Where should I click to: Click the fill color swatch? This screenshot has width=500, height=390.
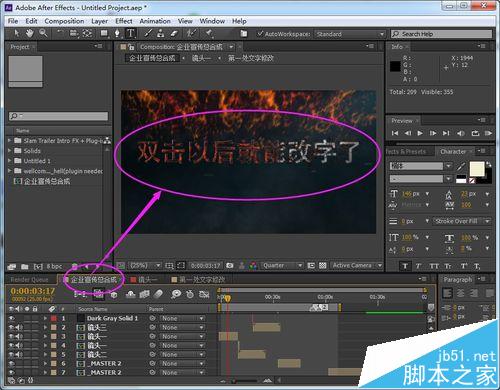tap(477, 169)
